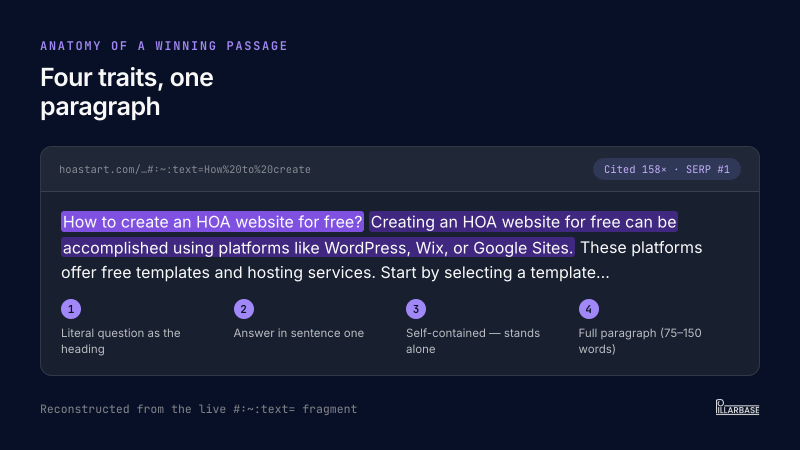Viewport: 800px width, 450px height.
Task: Click 'Anatomy of a winning passage' overline
Action: tap(164, 46)
